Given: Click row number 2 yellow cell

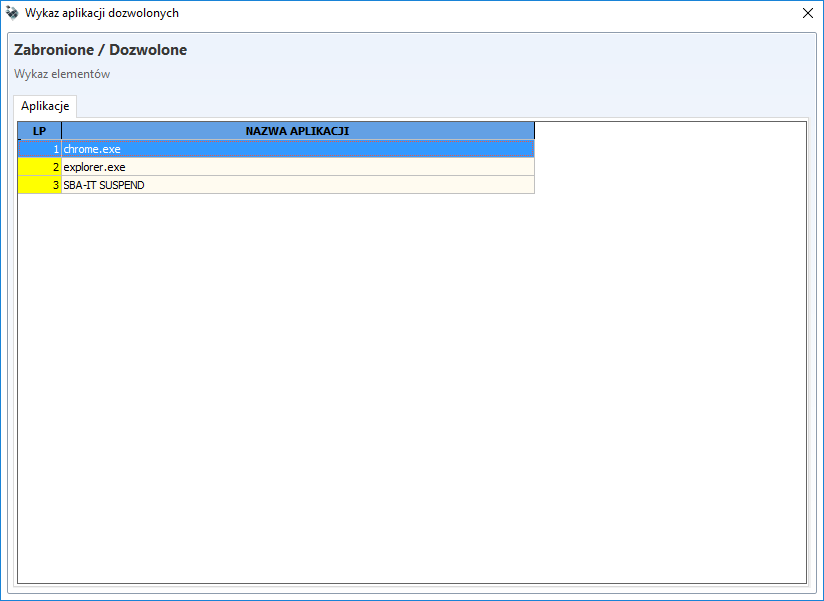Looking at the screenshot, I should tap(39, 167).
